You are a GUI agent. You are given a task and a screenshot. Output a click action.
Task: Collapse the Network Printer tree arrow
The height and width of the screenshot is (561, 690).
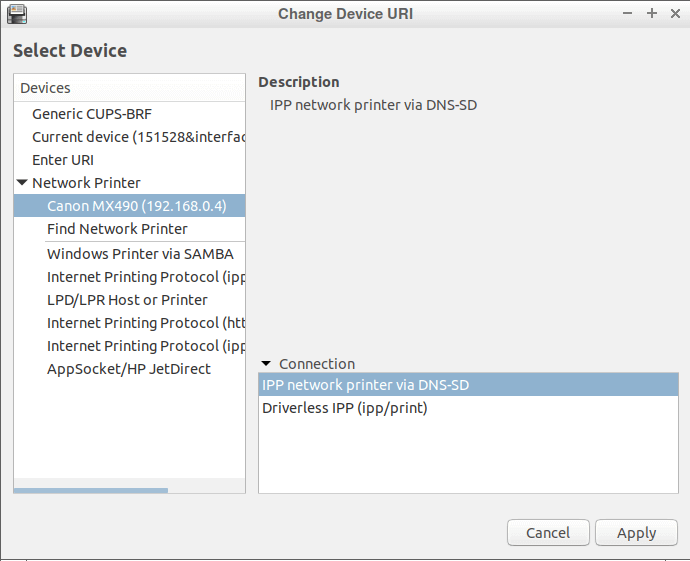22,182
